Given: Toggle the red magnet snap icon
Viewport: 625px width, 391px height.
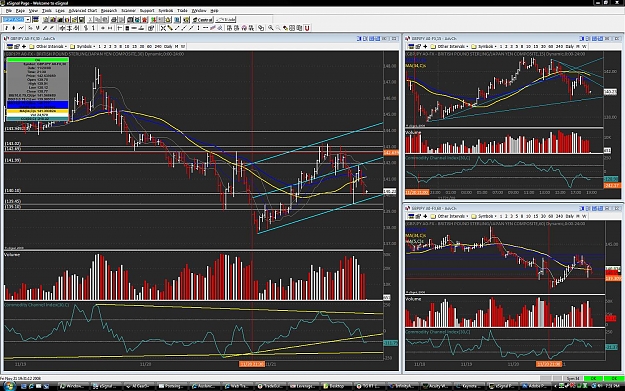Looking at the screenshot, I should [307, 28].
